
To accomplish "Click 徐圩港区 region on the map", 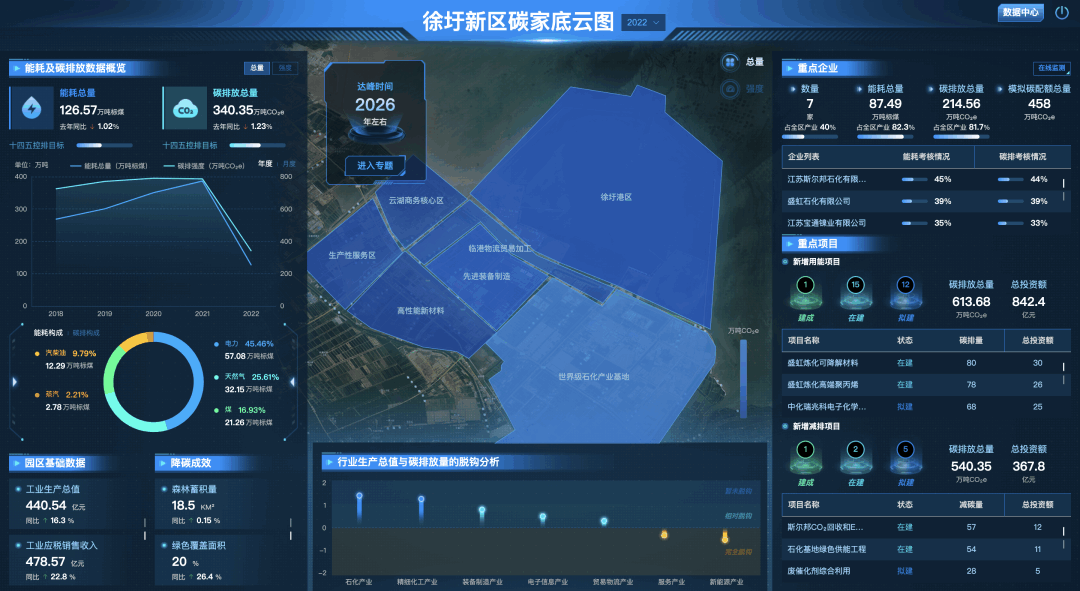I will pyautogui.click(x=616, y=197).
